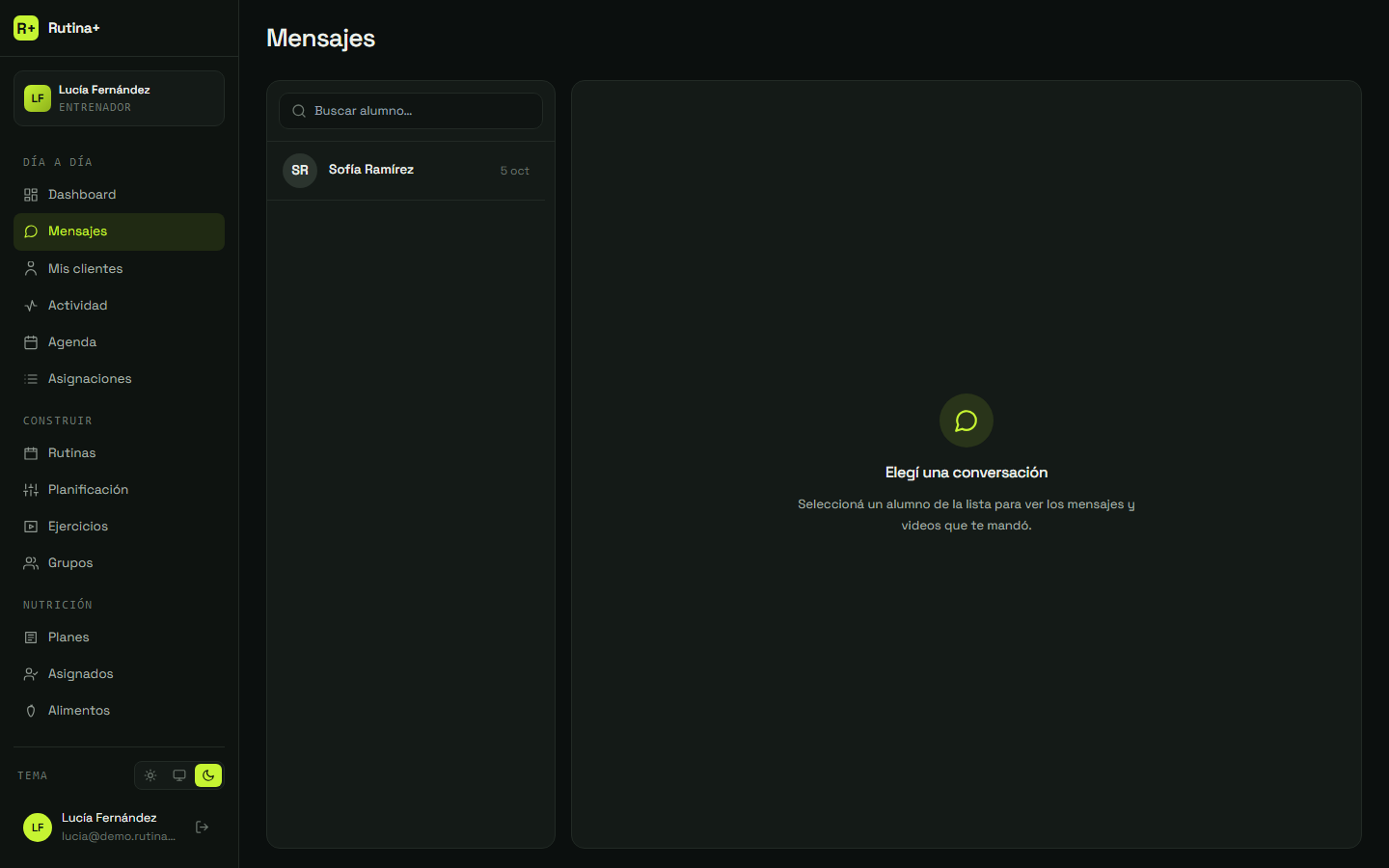Screen dimensions: 1389x868
Task: Click the '5 oct' conversation date
Action: pos(514,171)
